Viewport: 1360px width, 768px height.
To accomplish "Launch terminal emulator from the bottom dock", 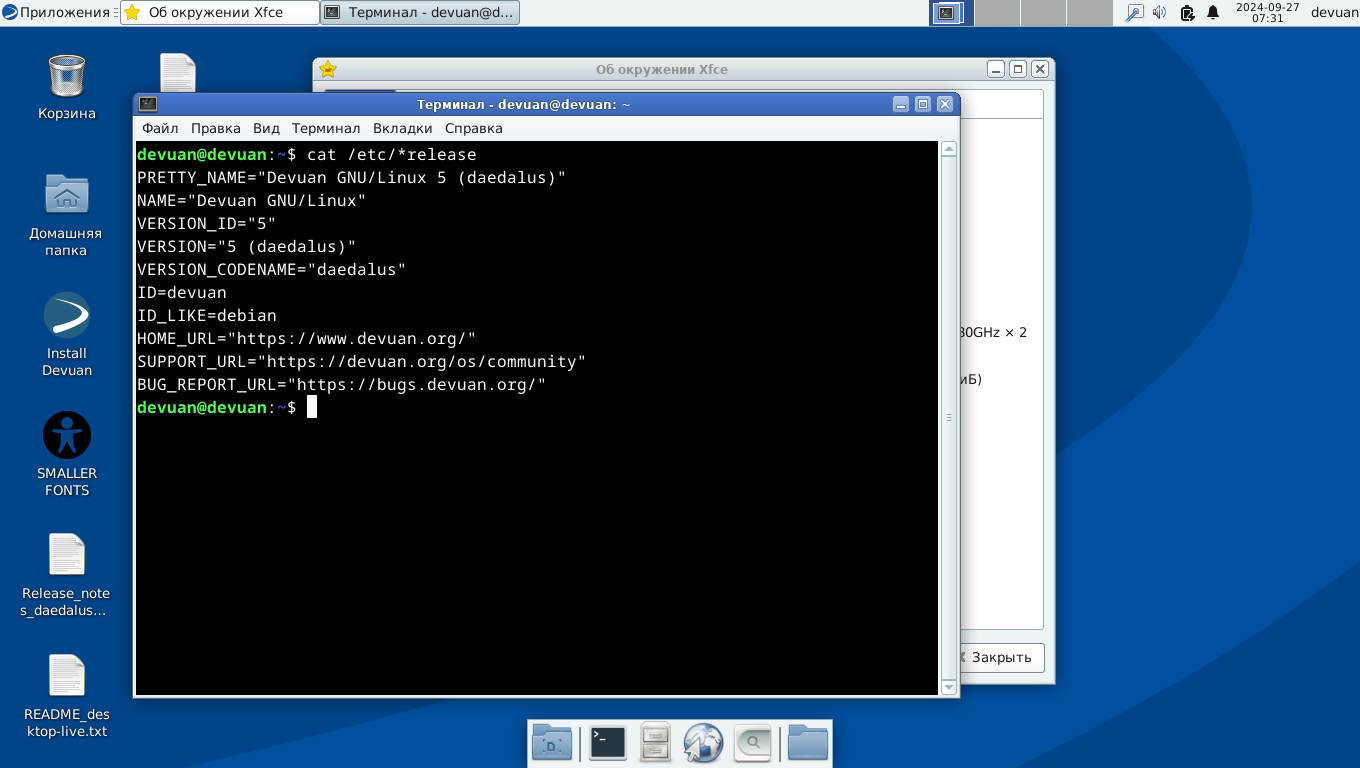I will point(607,743).
